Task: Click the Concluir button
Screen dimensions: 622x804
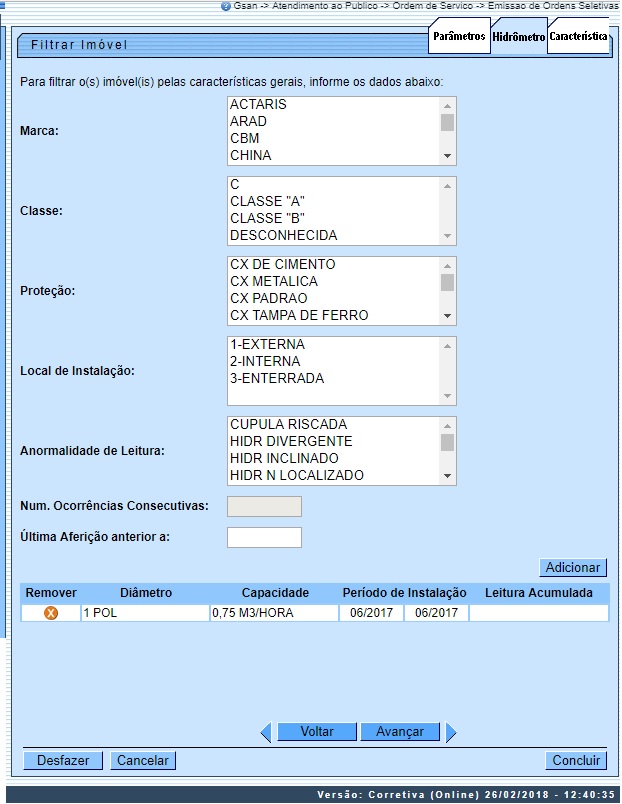Action: click(x=576, y=761)
